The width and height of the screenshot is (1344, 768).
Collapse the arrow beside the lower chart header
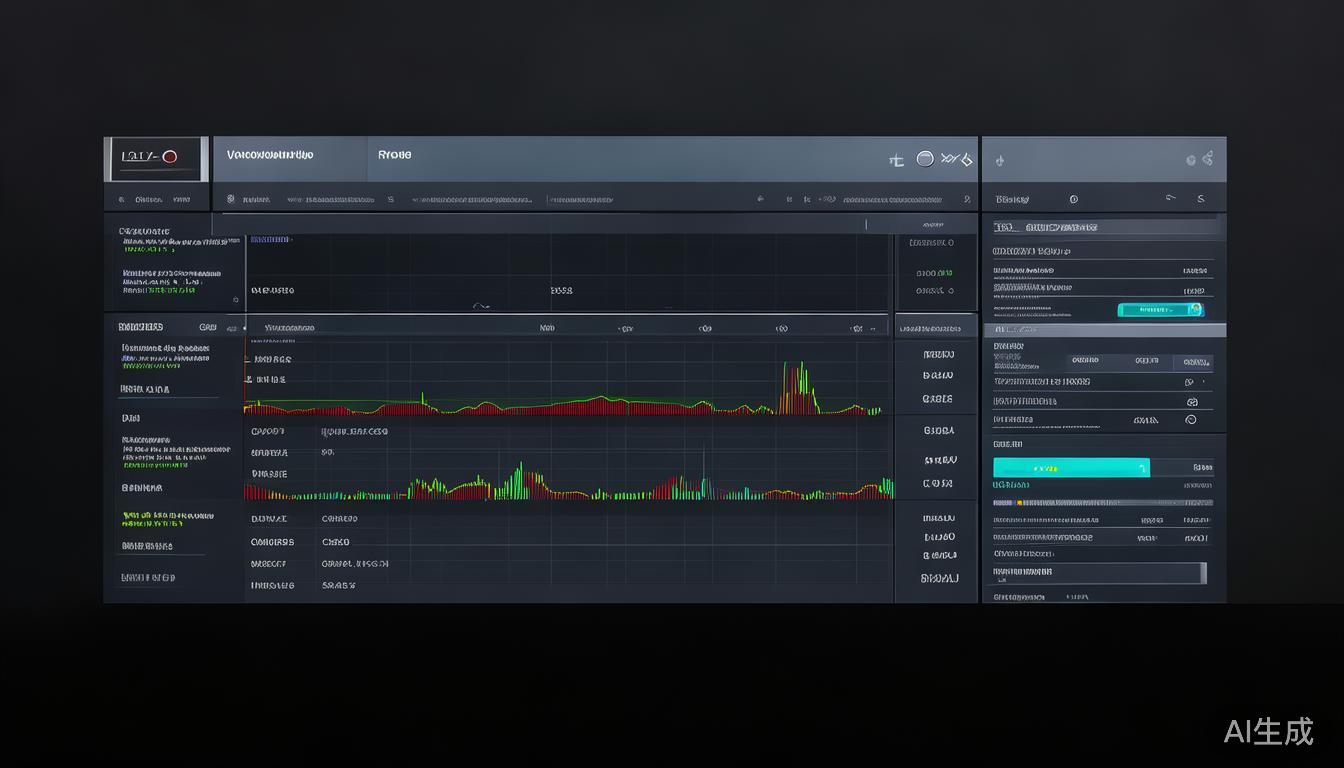(x=245, y=327)
